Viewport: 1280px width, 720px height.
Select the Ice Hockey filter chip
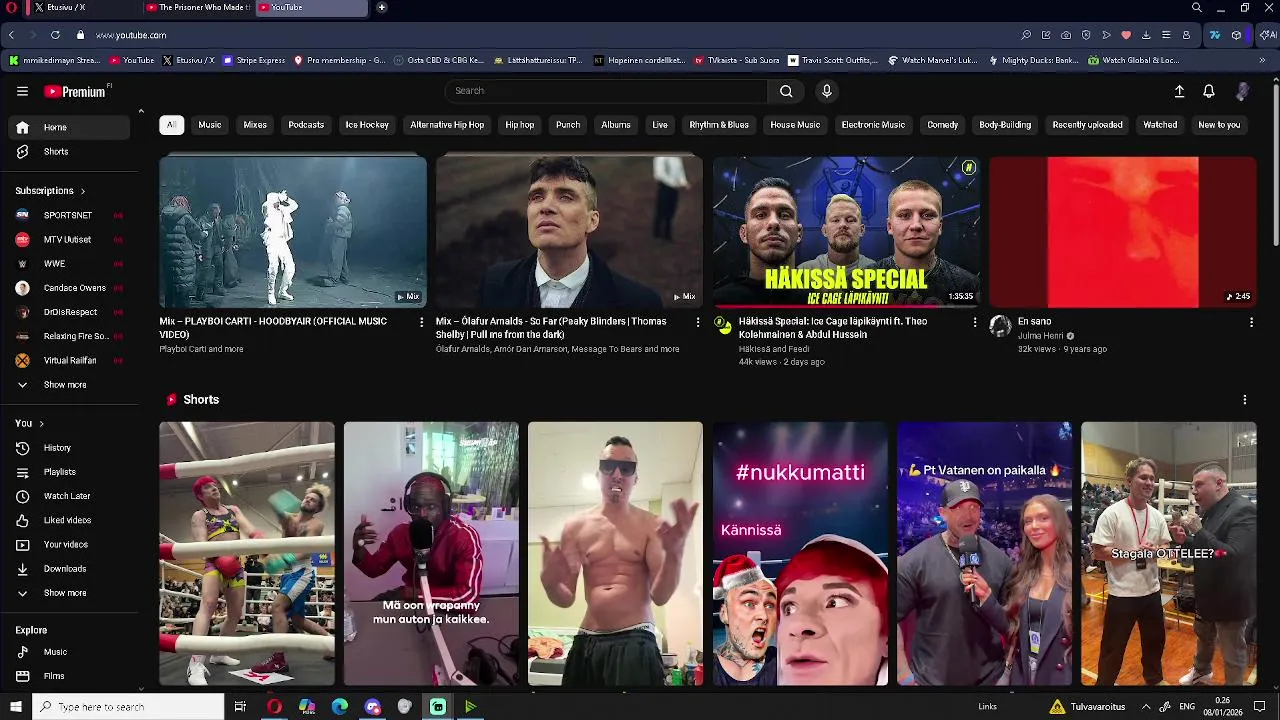pos(367,125)
